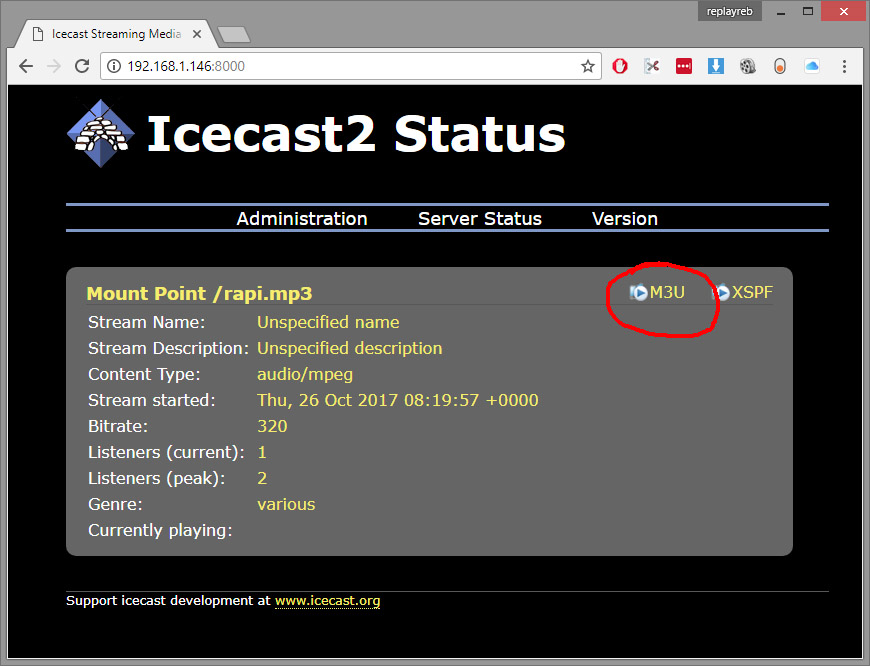Open the Administration menu item

[302, 219]
